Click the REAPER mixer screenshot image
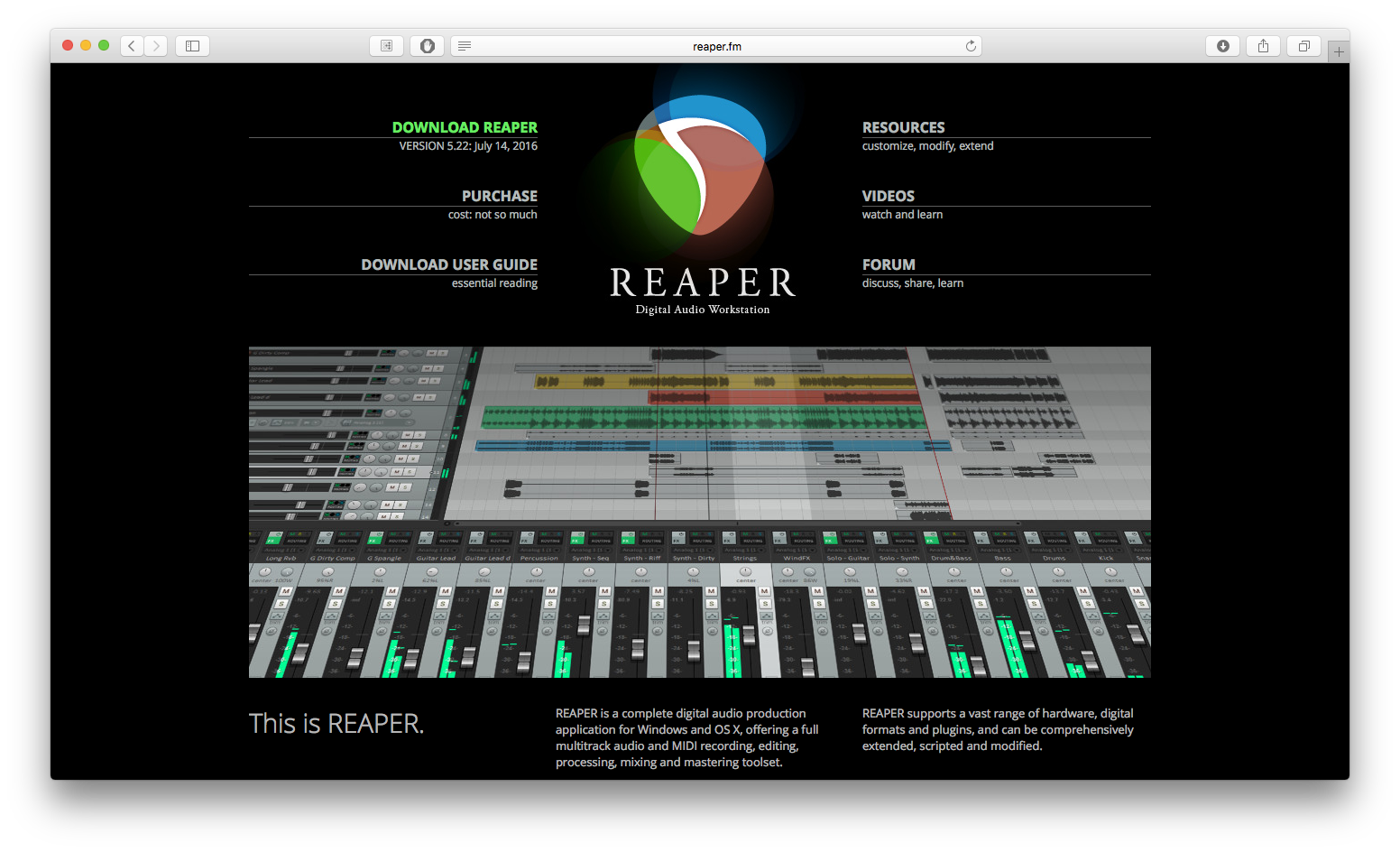1400x852 pixels. pos(700,512)
